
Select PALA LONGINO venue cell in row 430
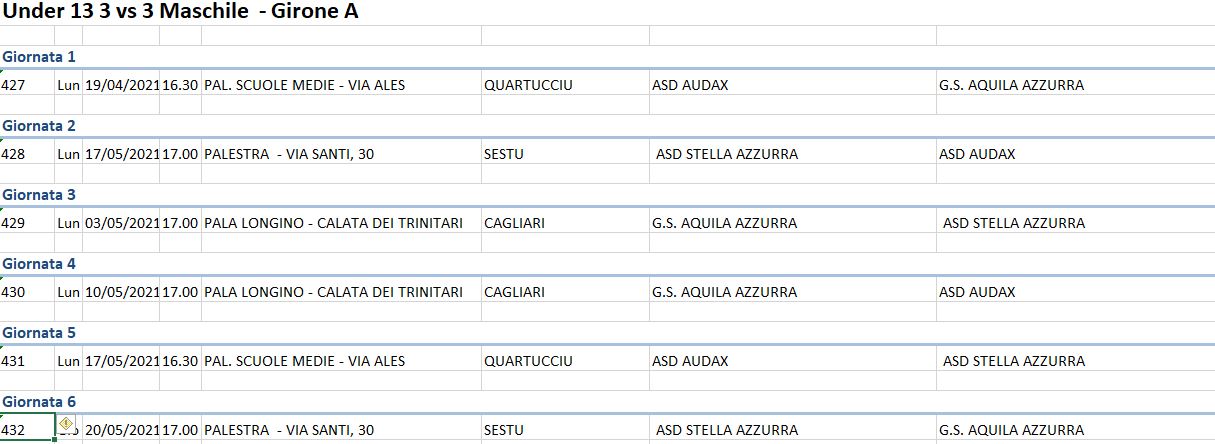(x=341, y=292)
